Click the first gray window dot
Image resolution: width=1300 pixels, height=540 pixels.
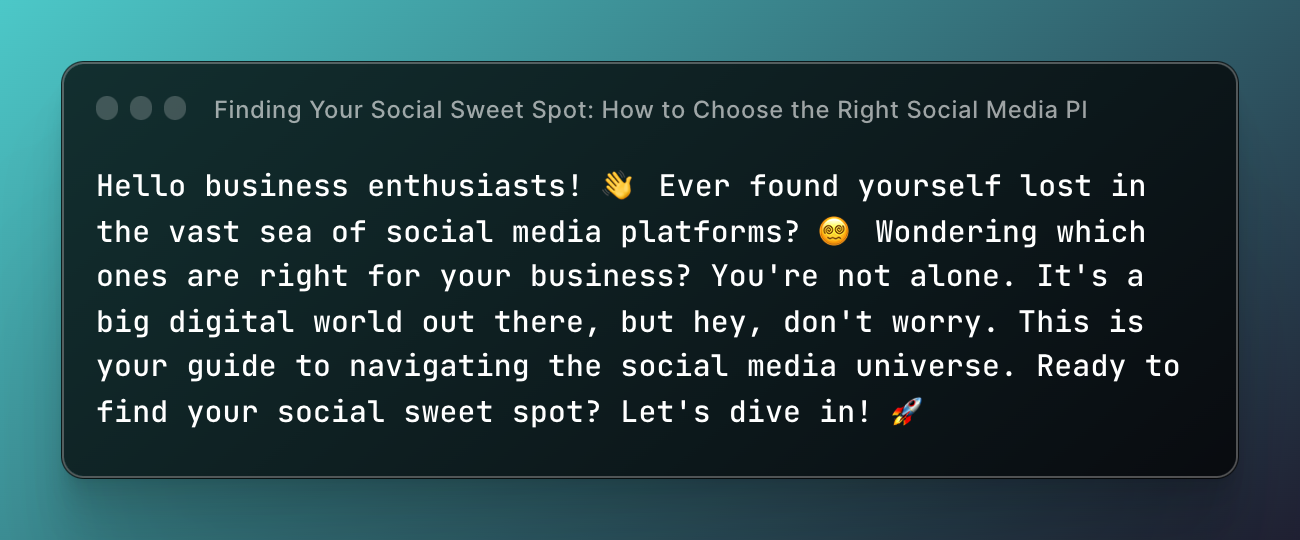coord(107,108)
